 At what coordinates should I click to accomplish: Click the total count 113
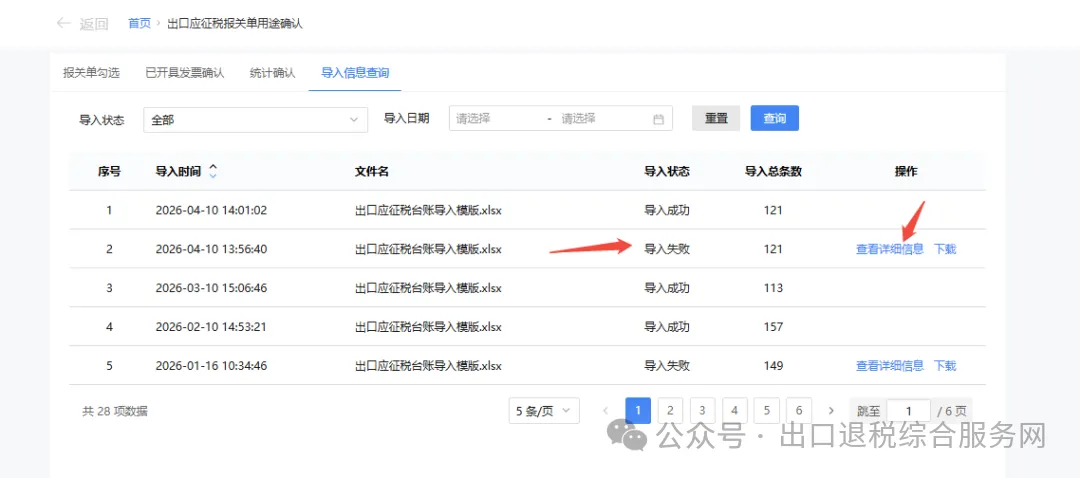tap(773, 288)
